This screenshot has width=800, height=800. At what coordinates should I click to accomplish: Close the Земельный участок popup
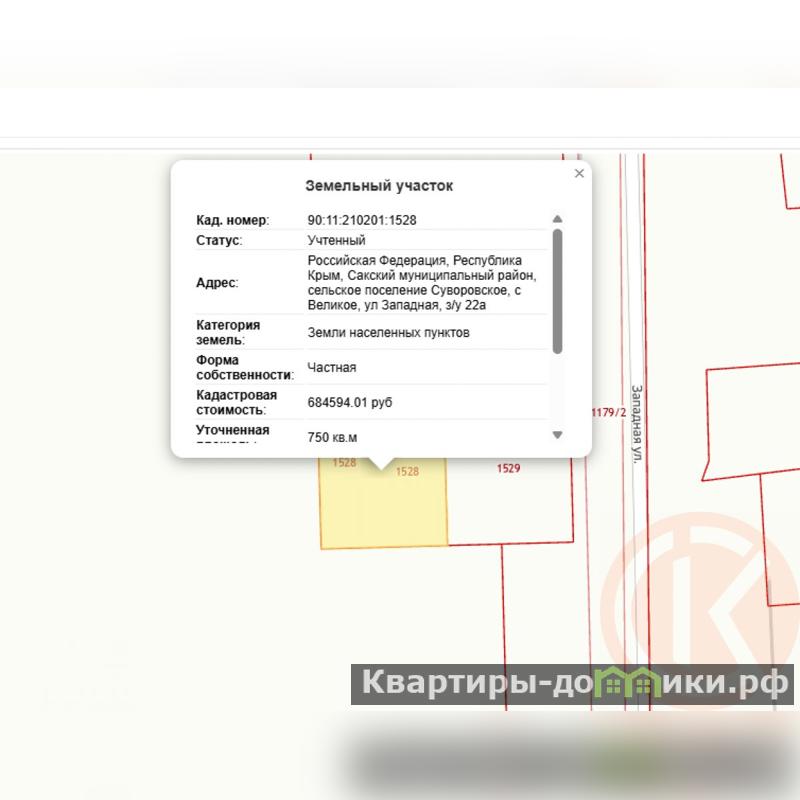579,174
